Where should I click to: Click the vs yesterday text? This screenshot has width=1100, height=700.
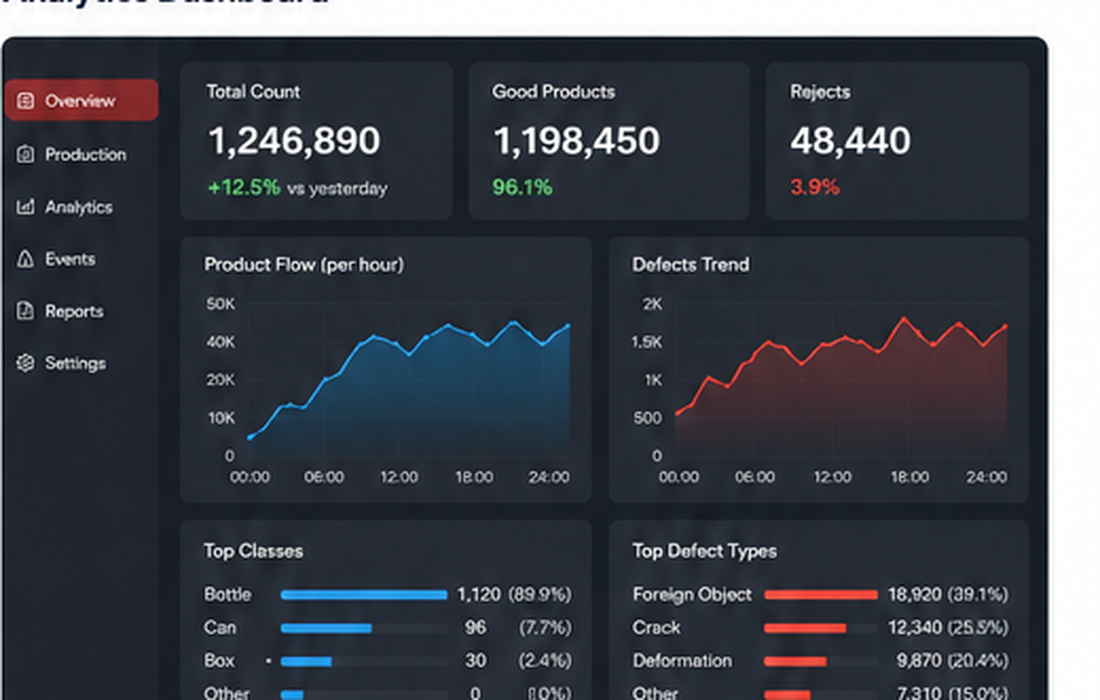337,189
